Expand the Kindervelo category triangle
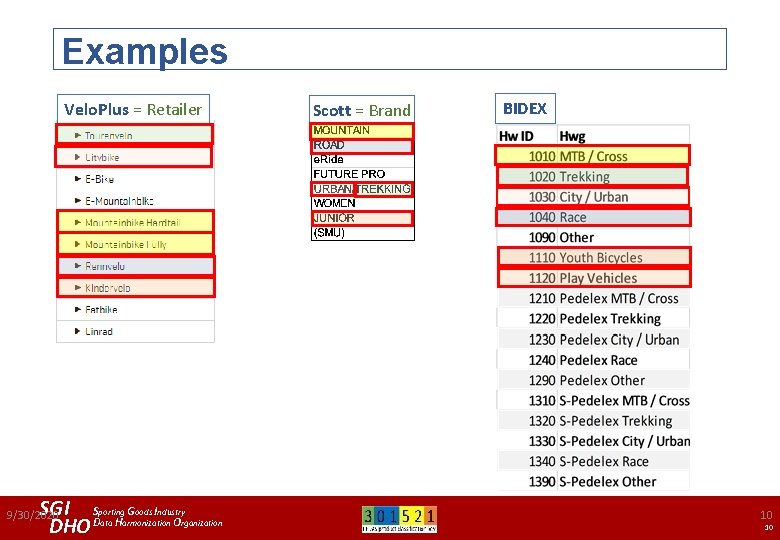The width and height of the screenshot is (780, 540). point(78,288)
